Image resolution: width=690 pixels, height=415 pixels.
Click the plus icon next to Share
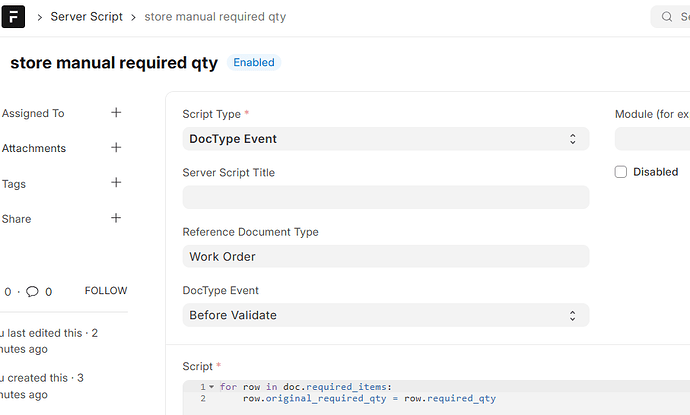[116, 218]
